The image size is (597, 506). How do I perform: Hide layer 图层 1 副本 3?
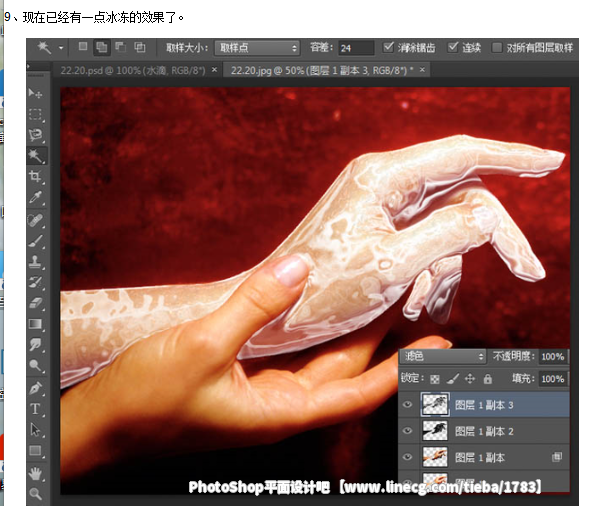[x=407, y=404]
